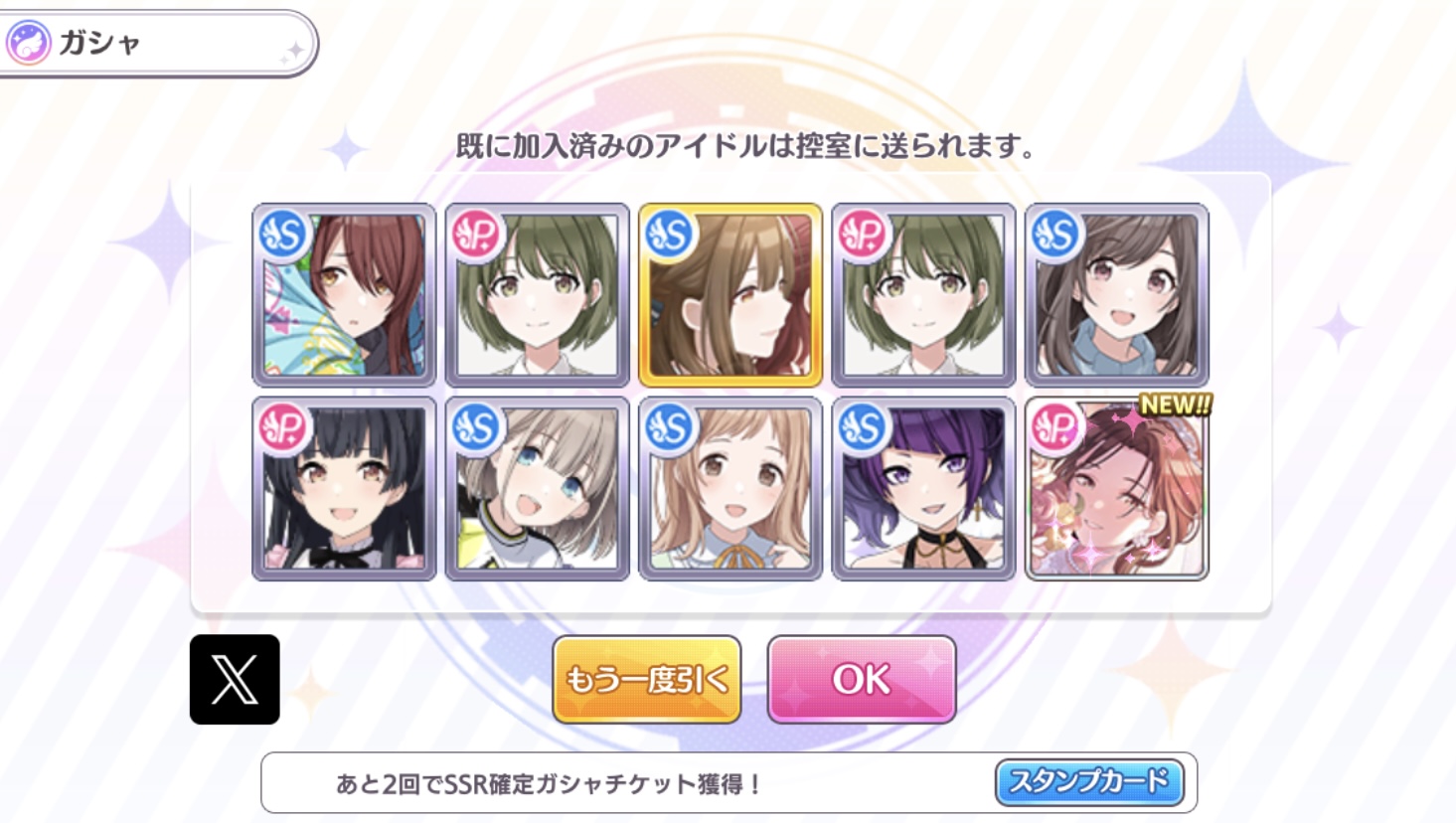Open the blonde idol card in bottom row
The width and height of the screenshot is (1456, 823).
tap(730, 489)
